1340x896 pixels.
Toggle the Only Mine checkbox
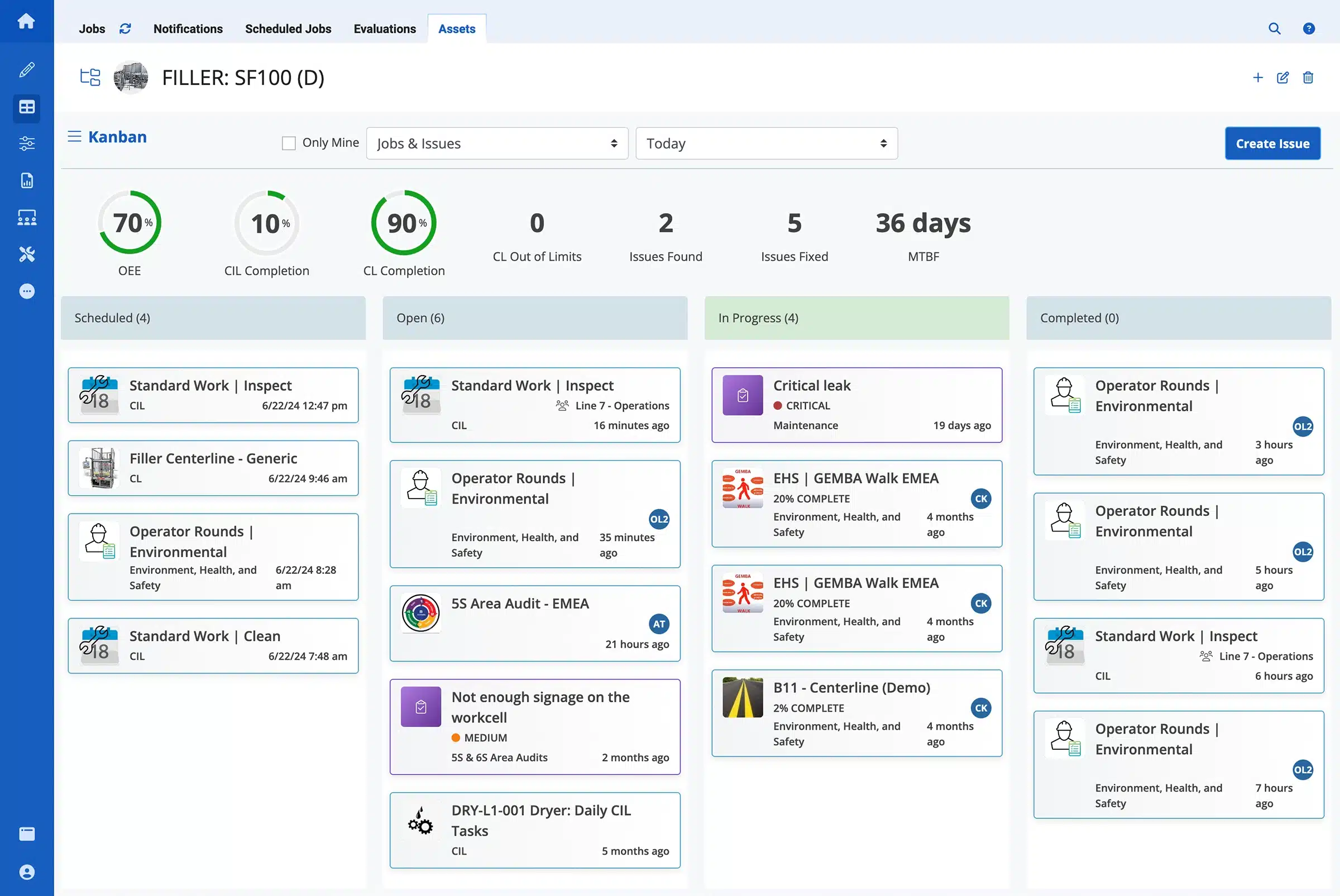[289, 143]
